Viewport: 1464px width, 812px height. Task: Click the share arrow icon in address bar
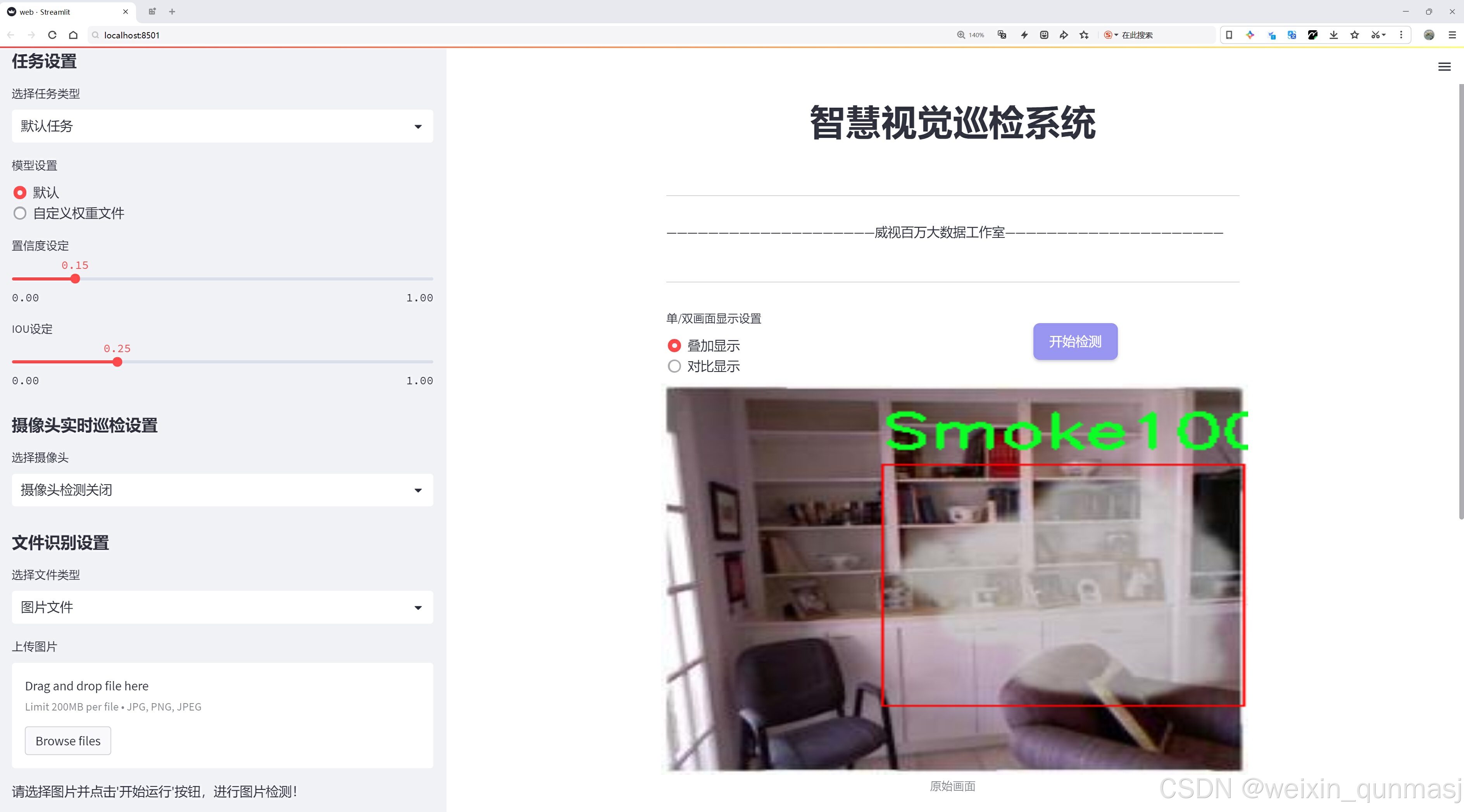click(x=1063, y=35)
